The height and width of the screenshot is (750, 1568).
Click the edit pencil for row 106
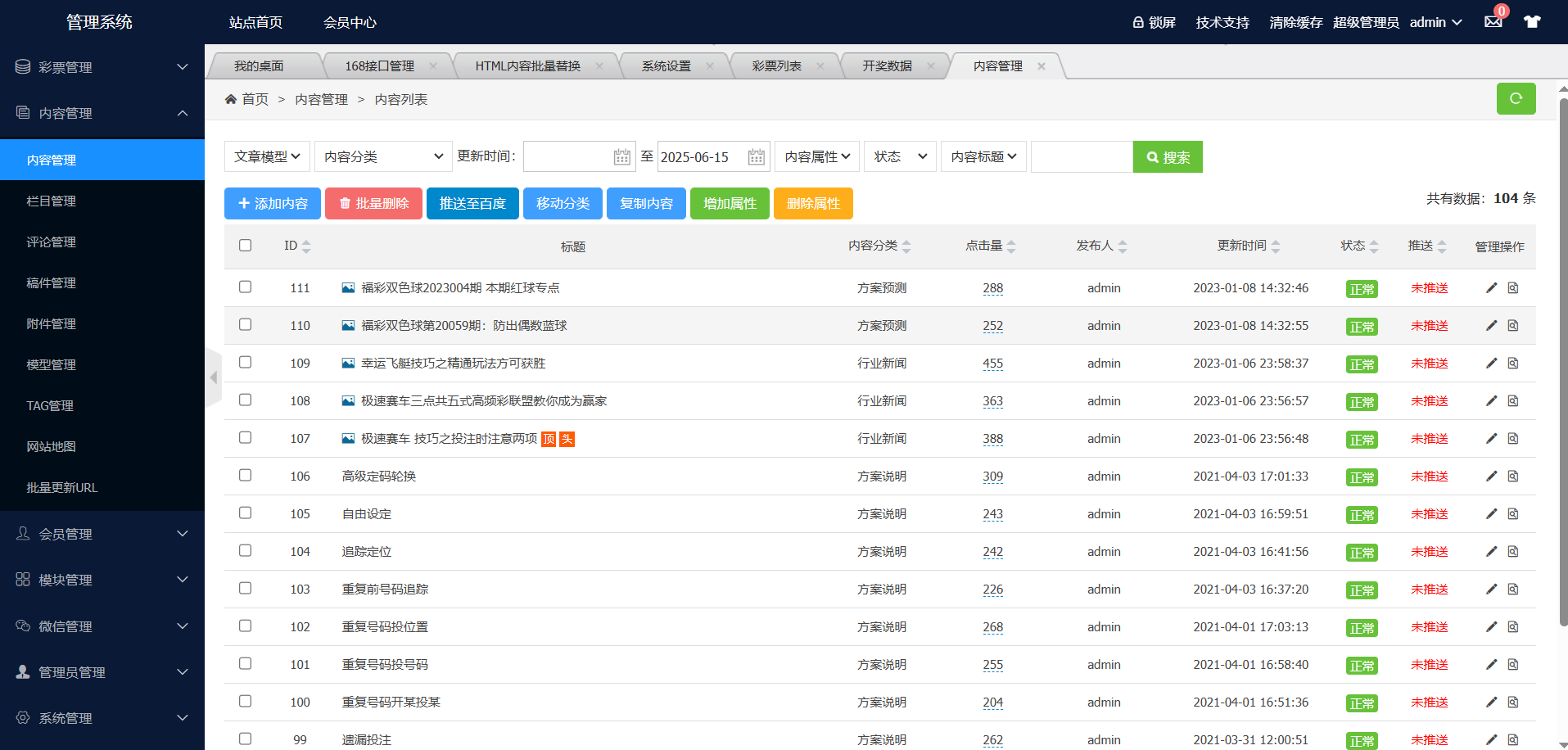click(1491, 476)
